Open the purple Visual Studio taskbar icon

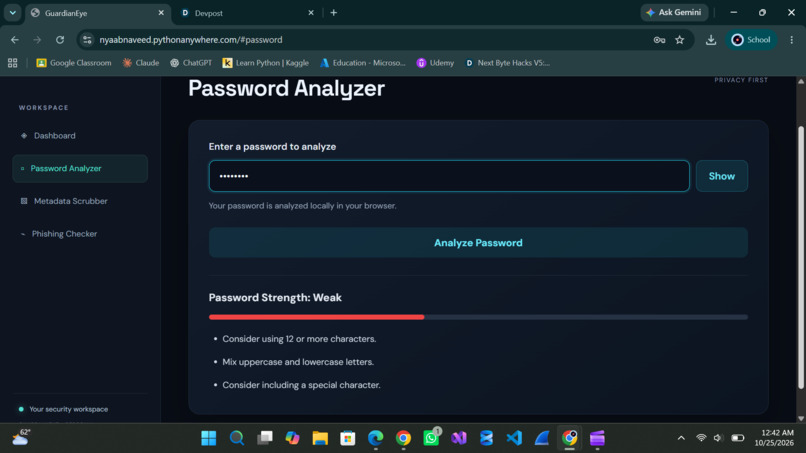click(x=459, y=438)
